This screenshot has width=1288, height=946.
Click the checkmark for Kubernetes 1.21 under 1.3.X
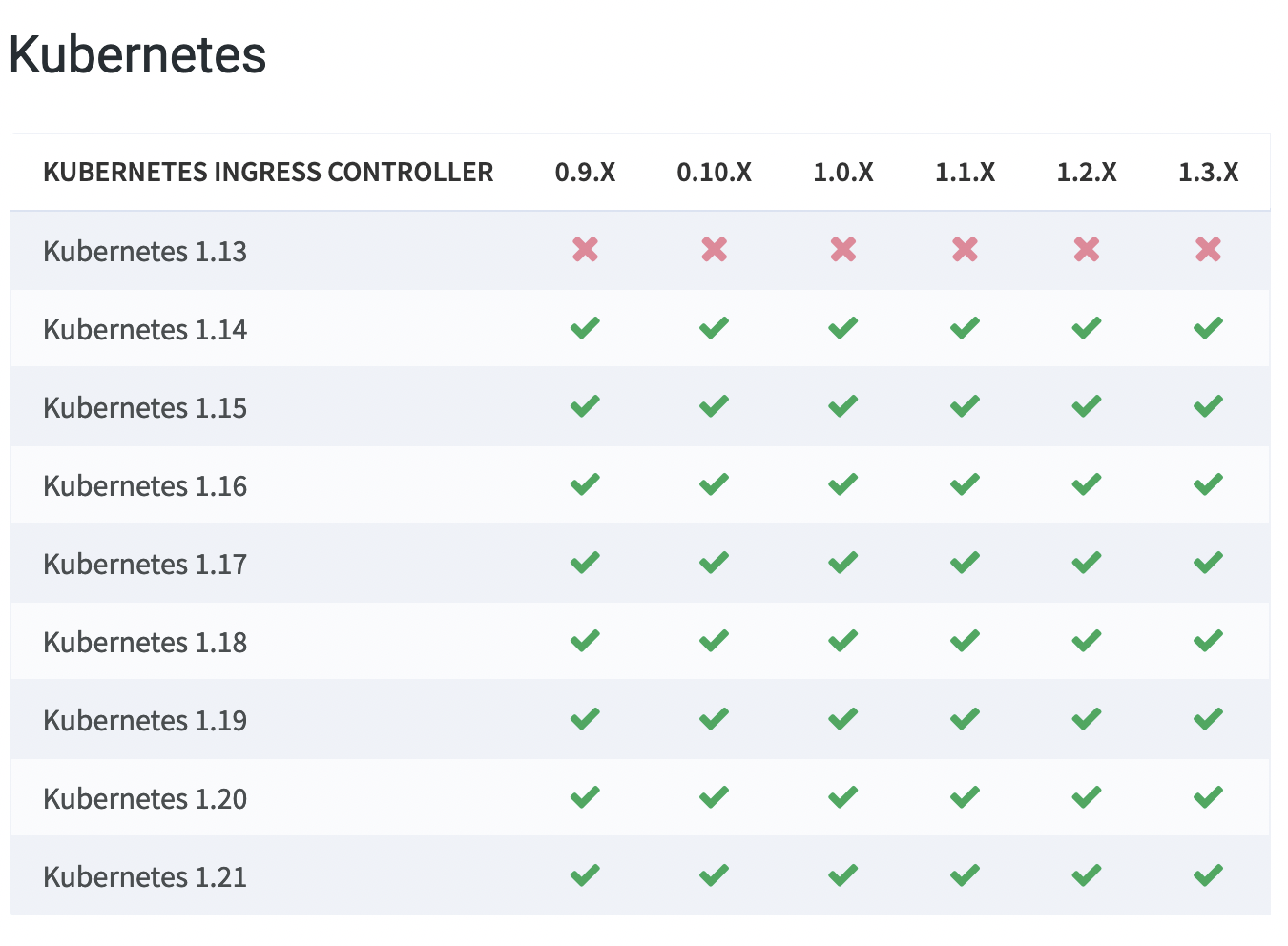pyautogui.click(x=1208, y=875)
